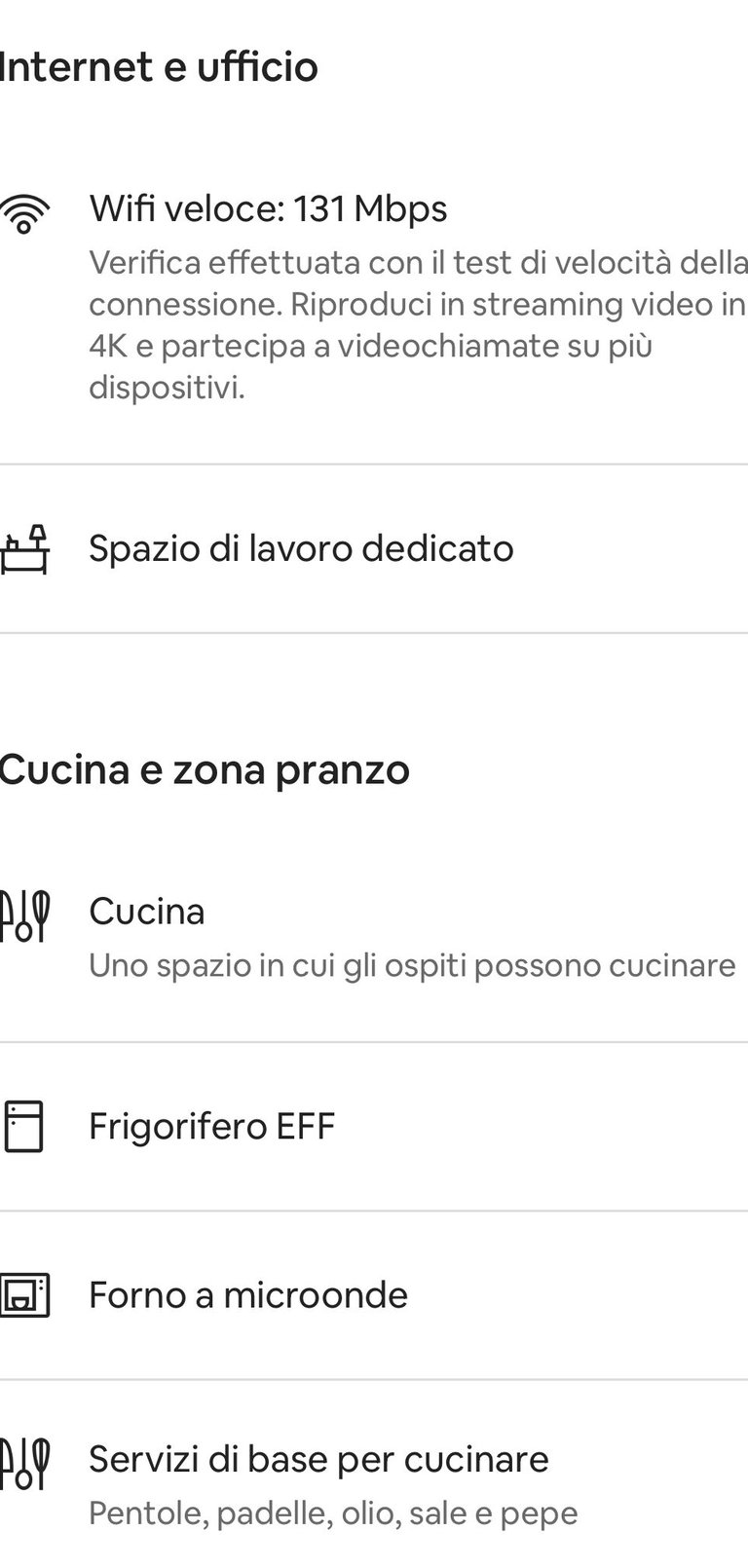
Task: Tap the Frigorifero refrigerator icon
Action: pos(24,1127)
